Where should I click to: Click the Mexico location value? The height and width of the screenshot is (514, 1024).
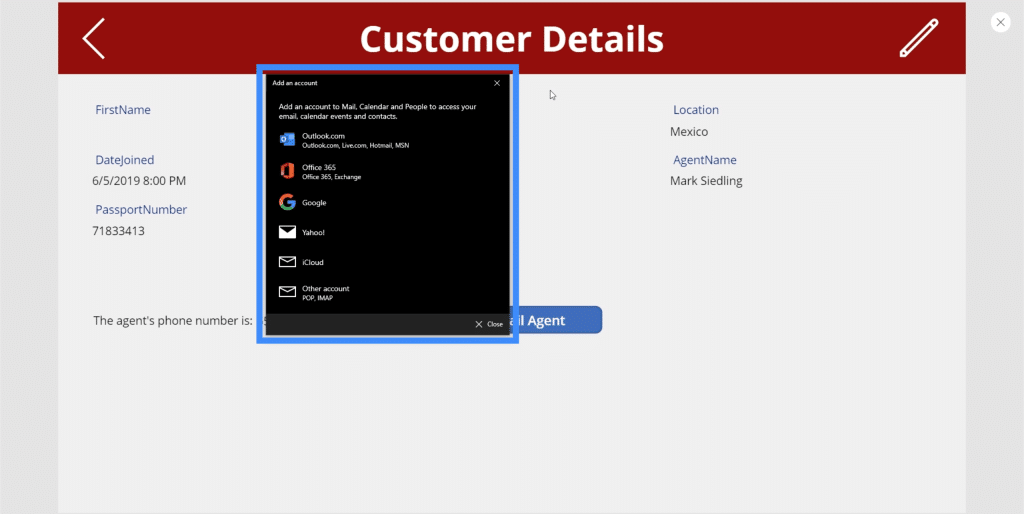[x=689, y=131]
